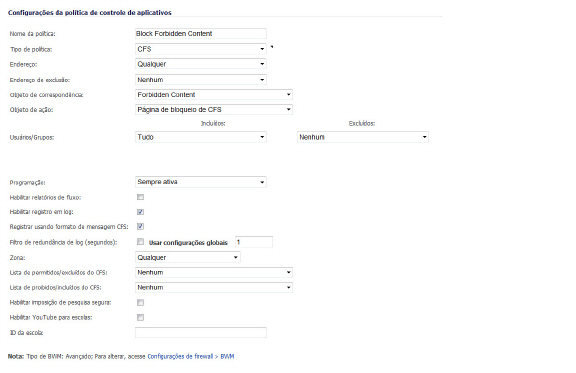Image resolution: width=576 pixels, height=373 pixels.
Task: Expand the Programação schedule dropdown
Action: 201,182
